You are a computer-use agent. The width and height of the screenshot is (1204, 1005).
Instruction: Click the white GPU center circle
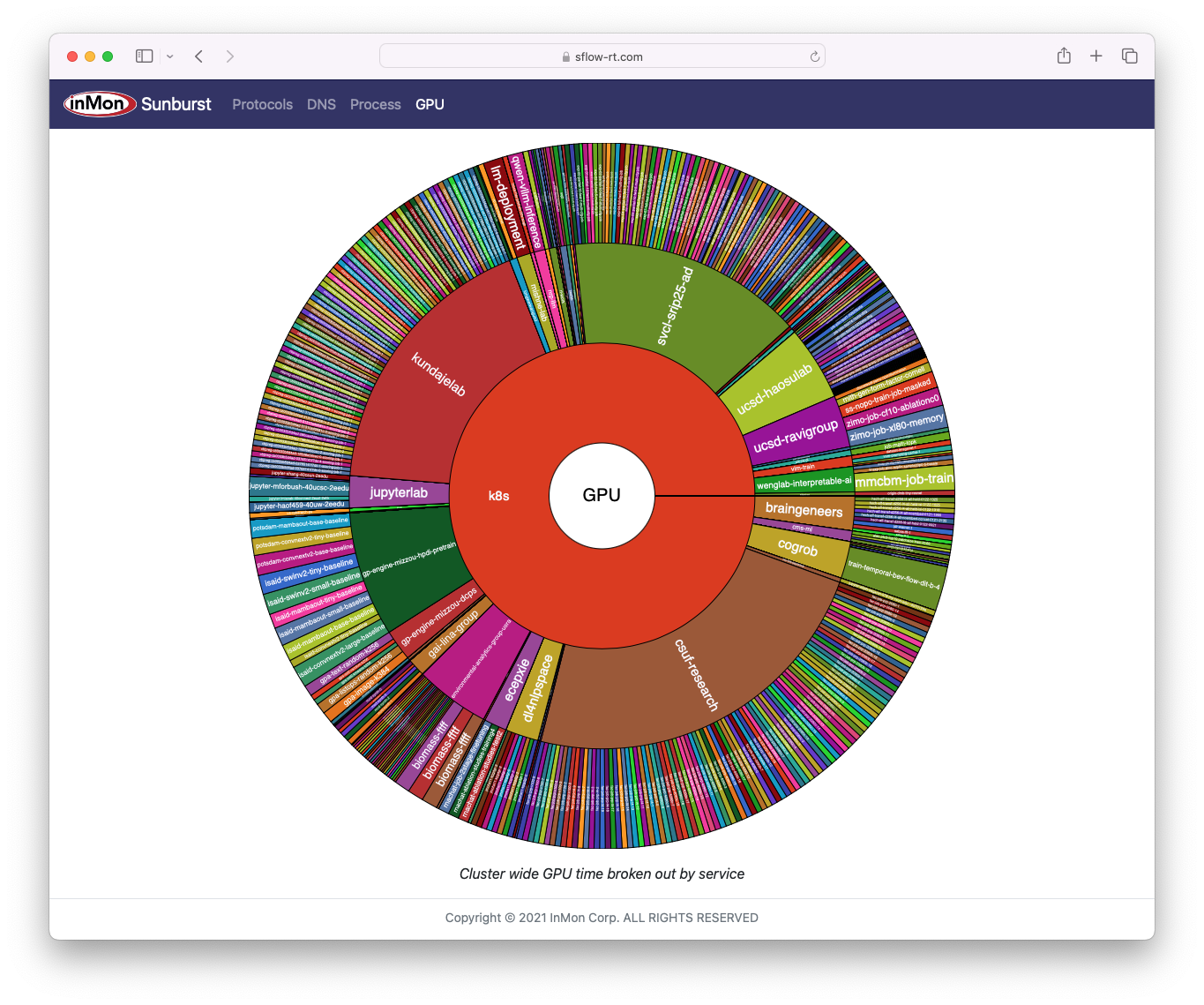(x=602, y=495)
